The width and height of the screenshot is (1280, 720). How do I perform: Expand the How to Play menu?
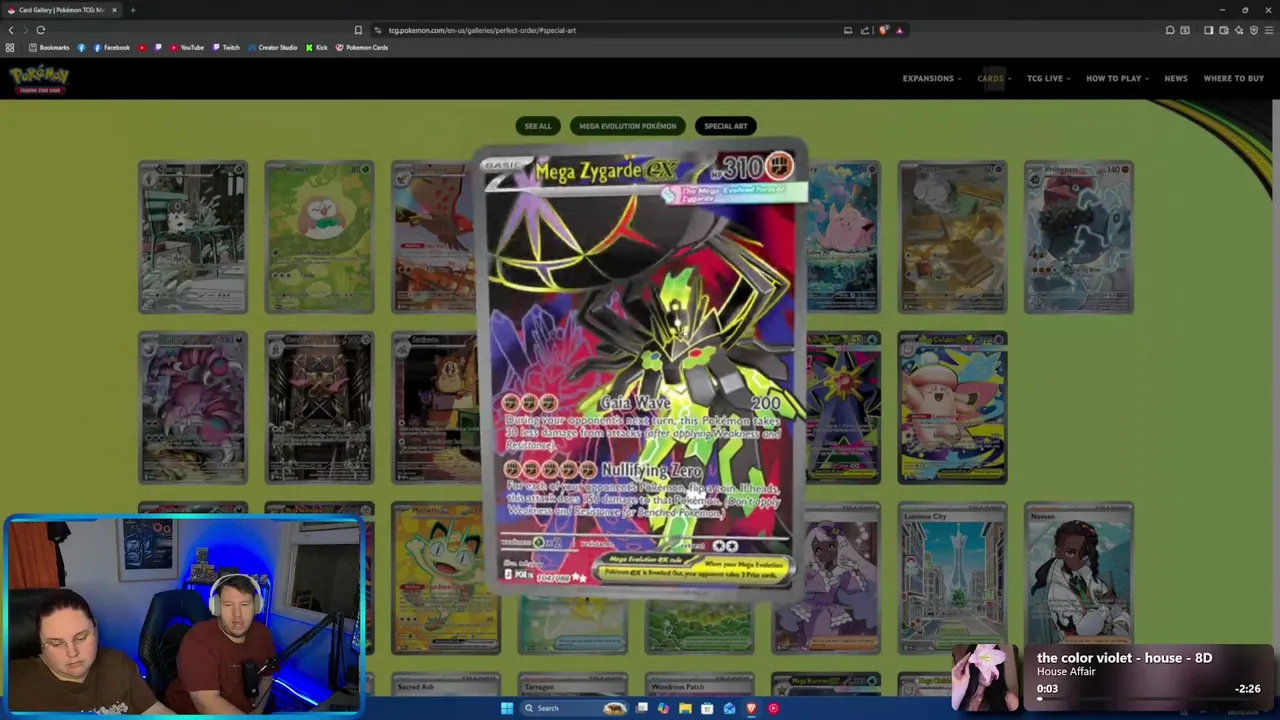(1117, 78)
